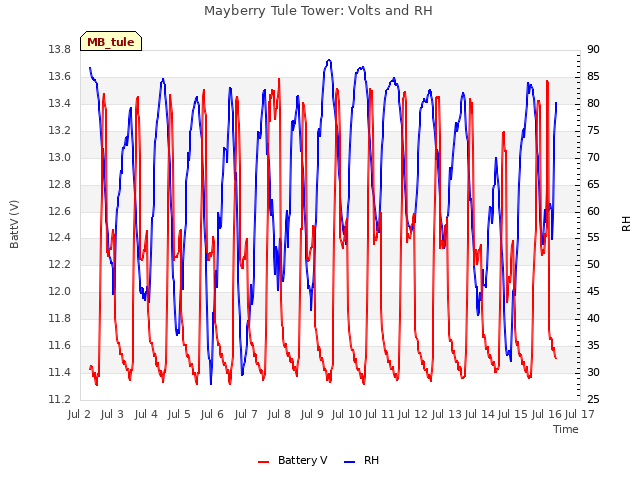Click the 'Jul 5' date label
Viewport: 640px width, 480px height.
point(179,414)
